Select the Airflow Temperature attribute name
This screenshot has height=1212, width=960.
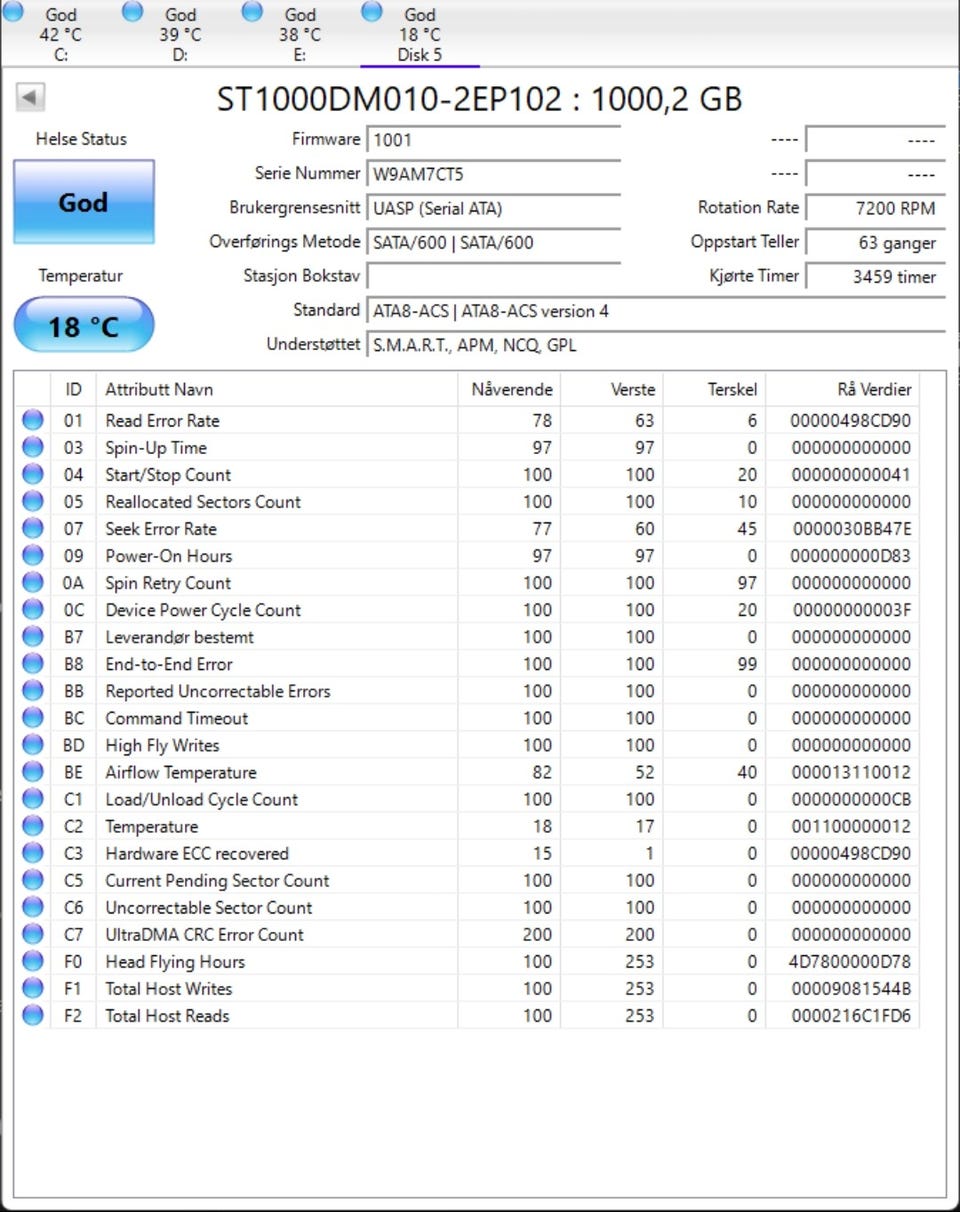coord(181,772)
